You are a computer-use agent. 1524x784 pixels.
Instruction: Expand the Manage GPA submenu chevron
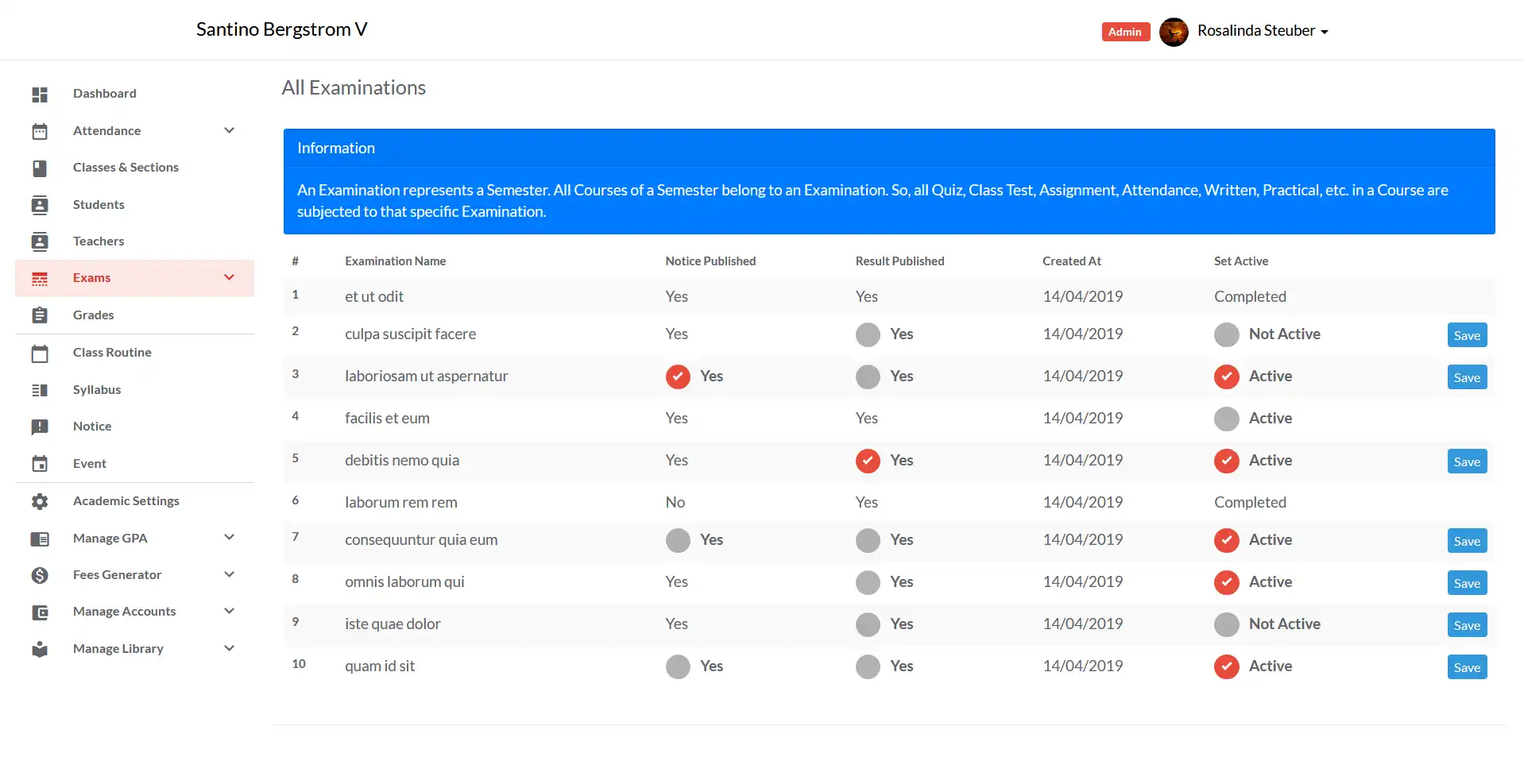pos(229,538)
